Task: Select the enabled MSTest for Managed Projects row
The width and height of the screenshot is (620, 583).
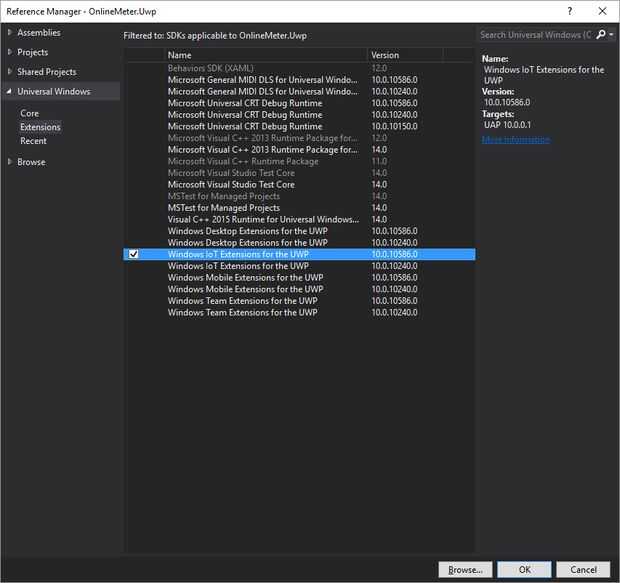Action: click(299, 208)
